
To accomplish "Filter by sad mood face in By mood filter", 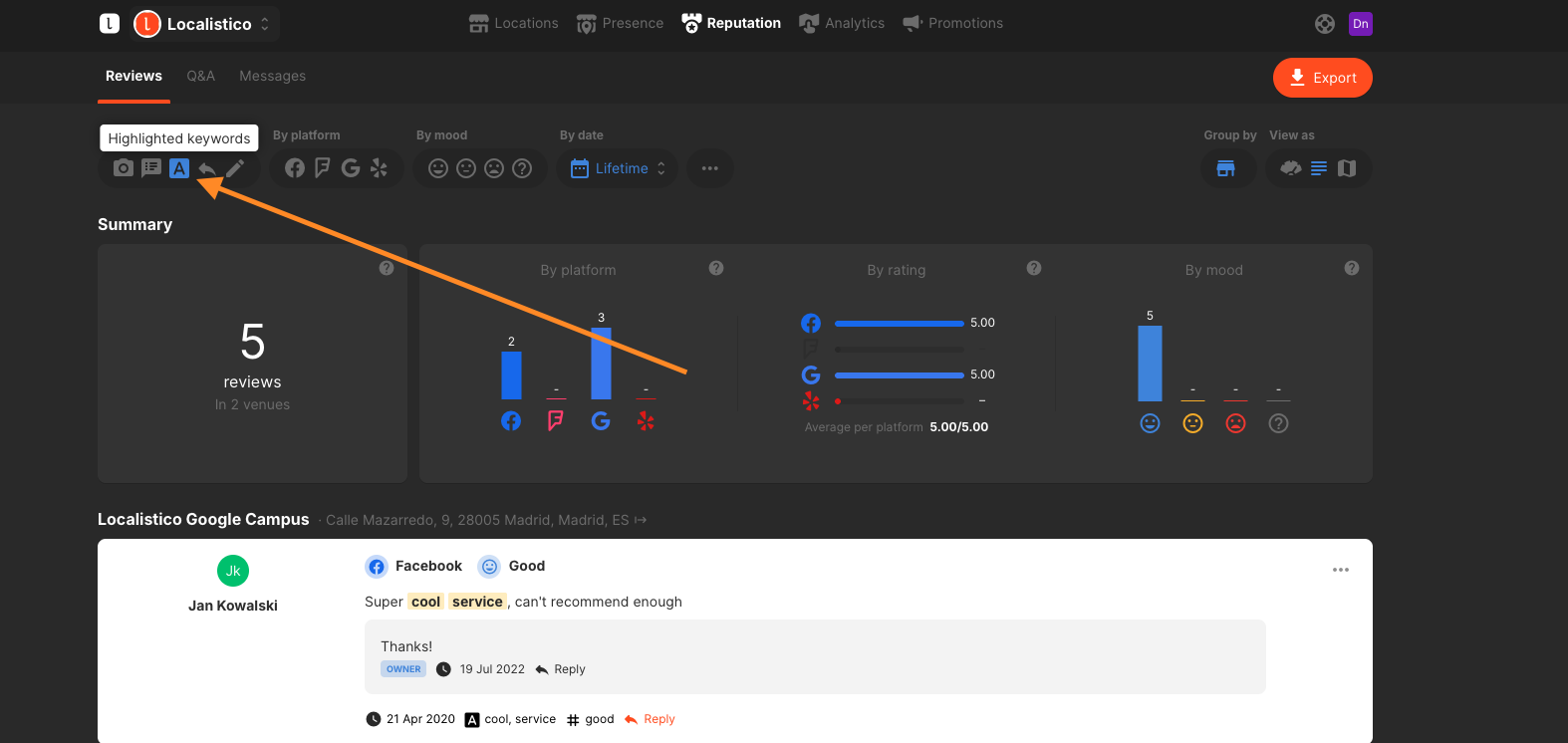I will 494,168.
